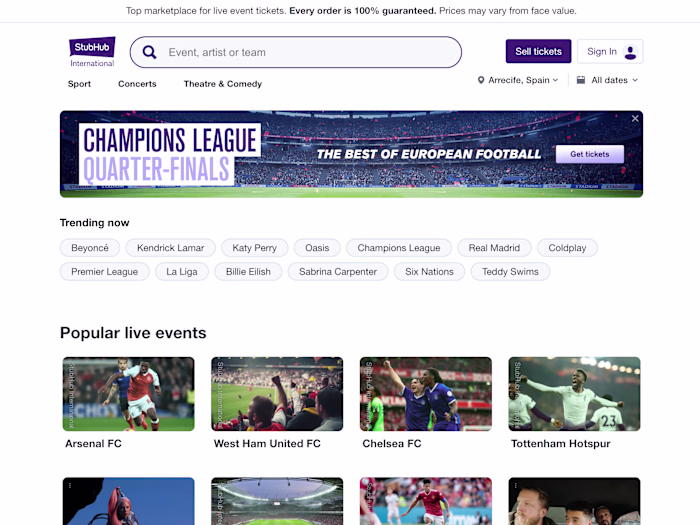
Task: Click the location pin icon
Action: tap(481, 80)
